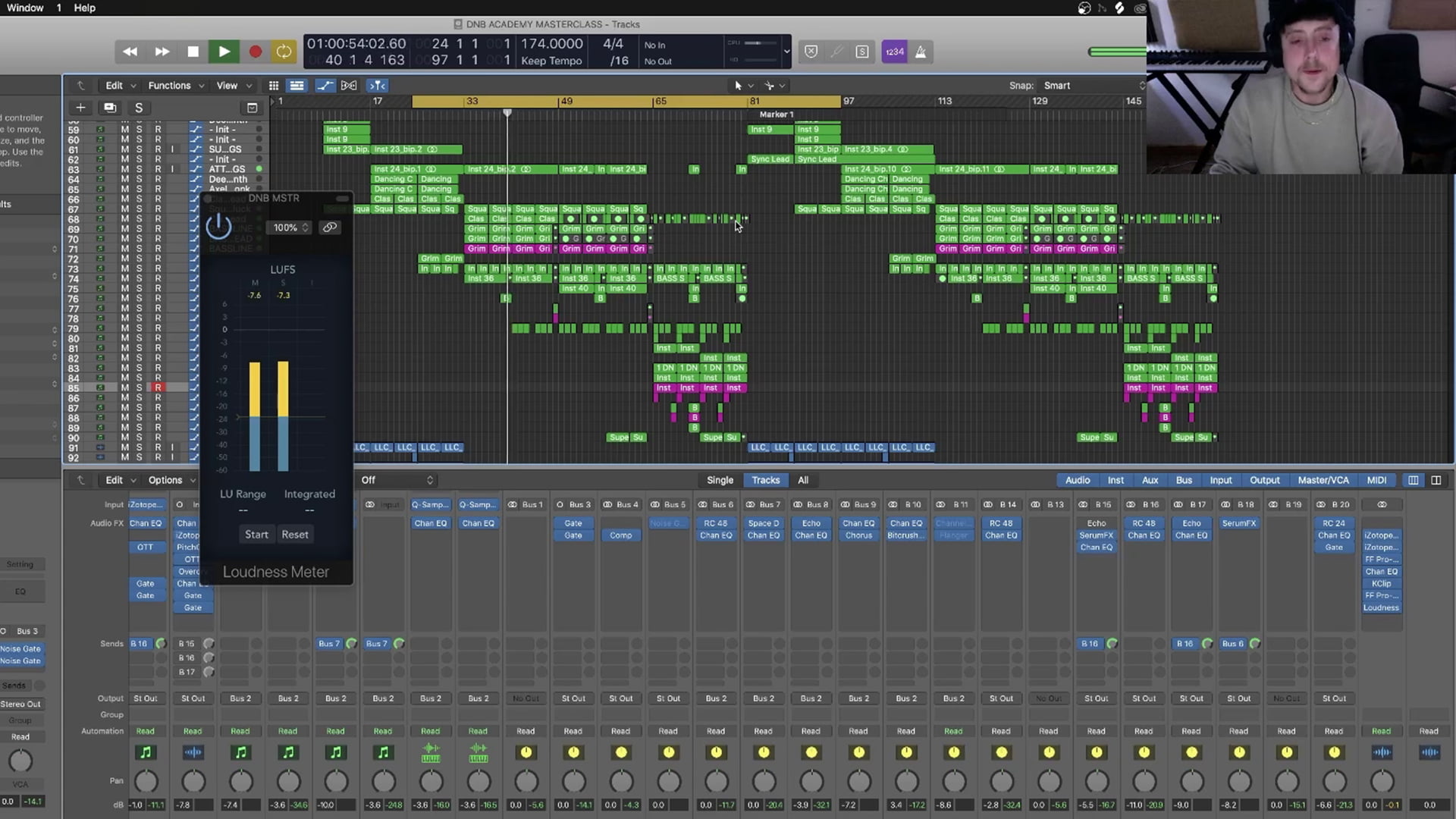Viewport: 1456px width, 819px height.
Task: Toggle the Bus channel strip filter
Action: tap(1184, 480)
